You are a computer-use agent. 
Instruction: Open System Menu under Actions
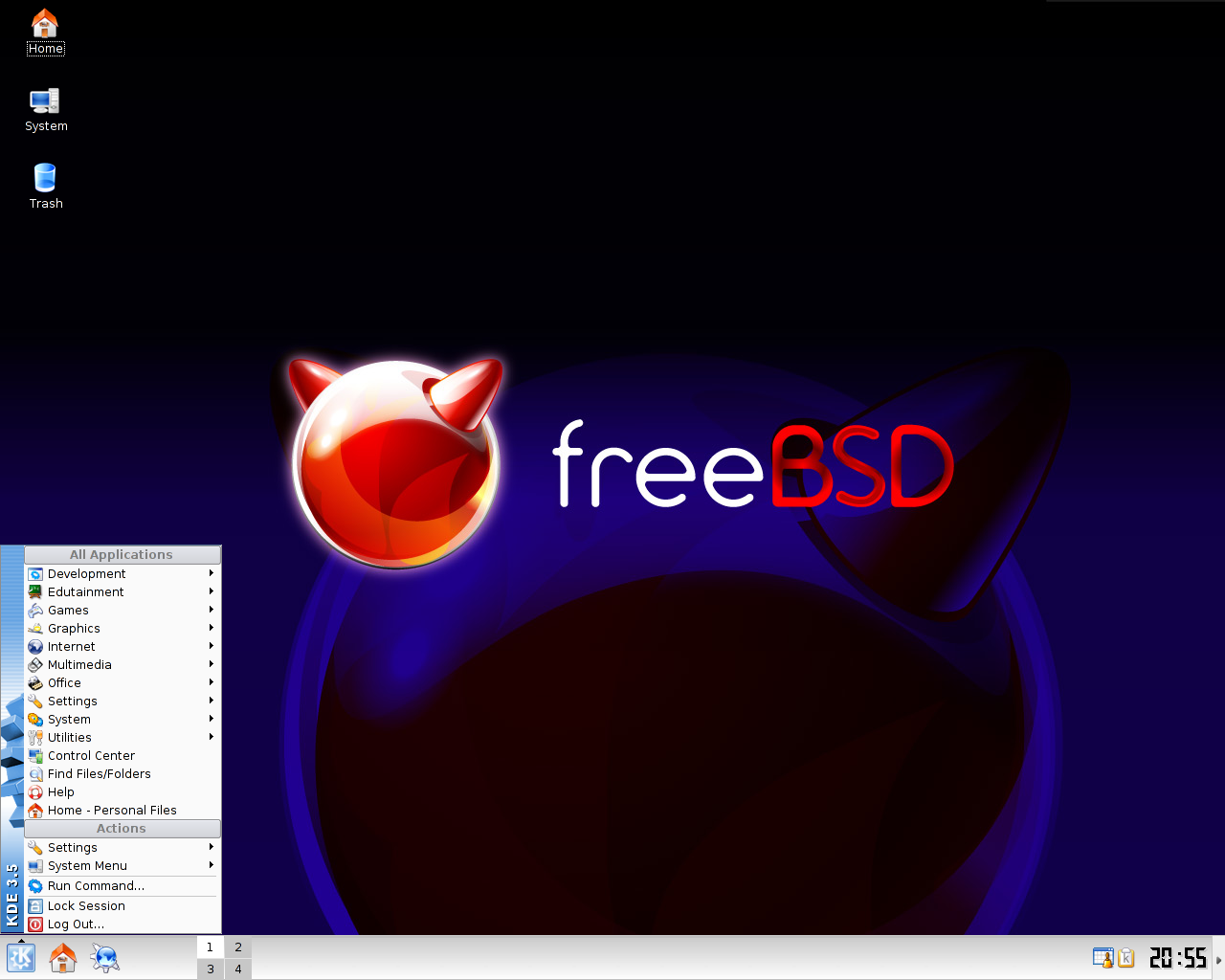122,866
